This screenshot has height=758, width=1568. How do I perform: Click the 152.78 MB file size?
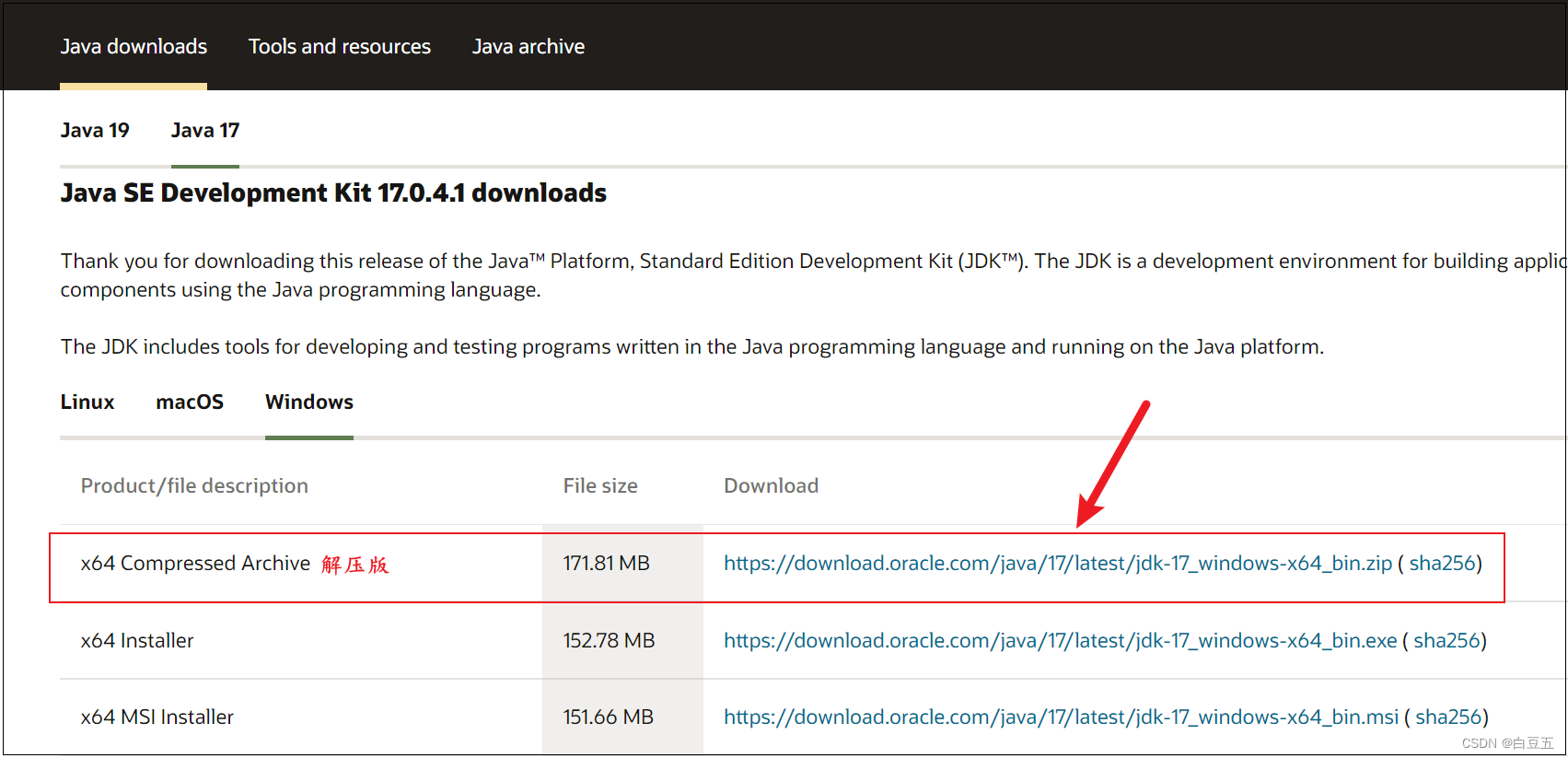(x=610, y=641)
